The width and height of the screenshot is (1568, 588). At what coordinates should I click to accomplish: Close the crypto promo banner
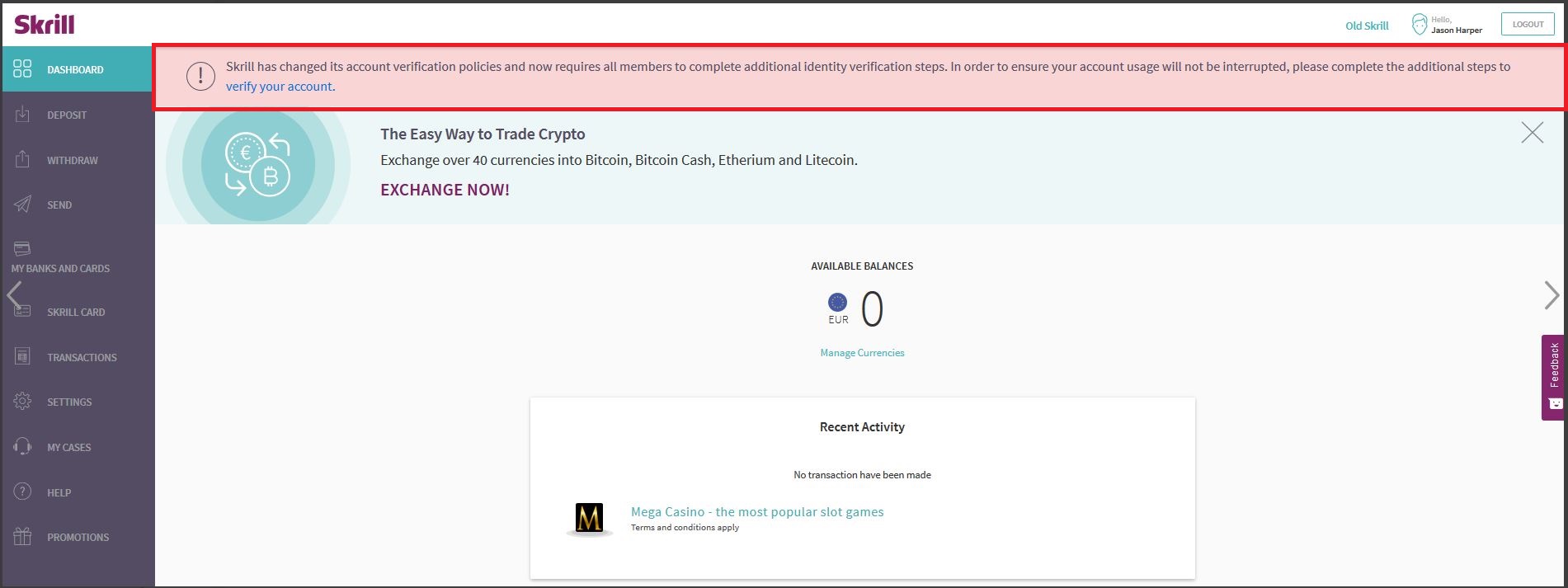point(1532,133)
